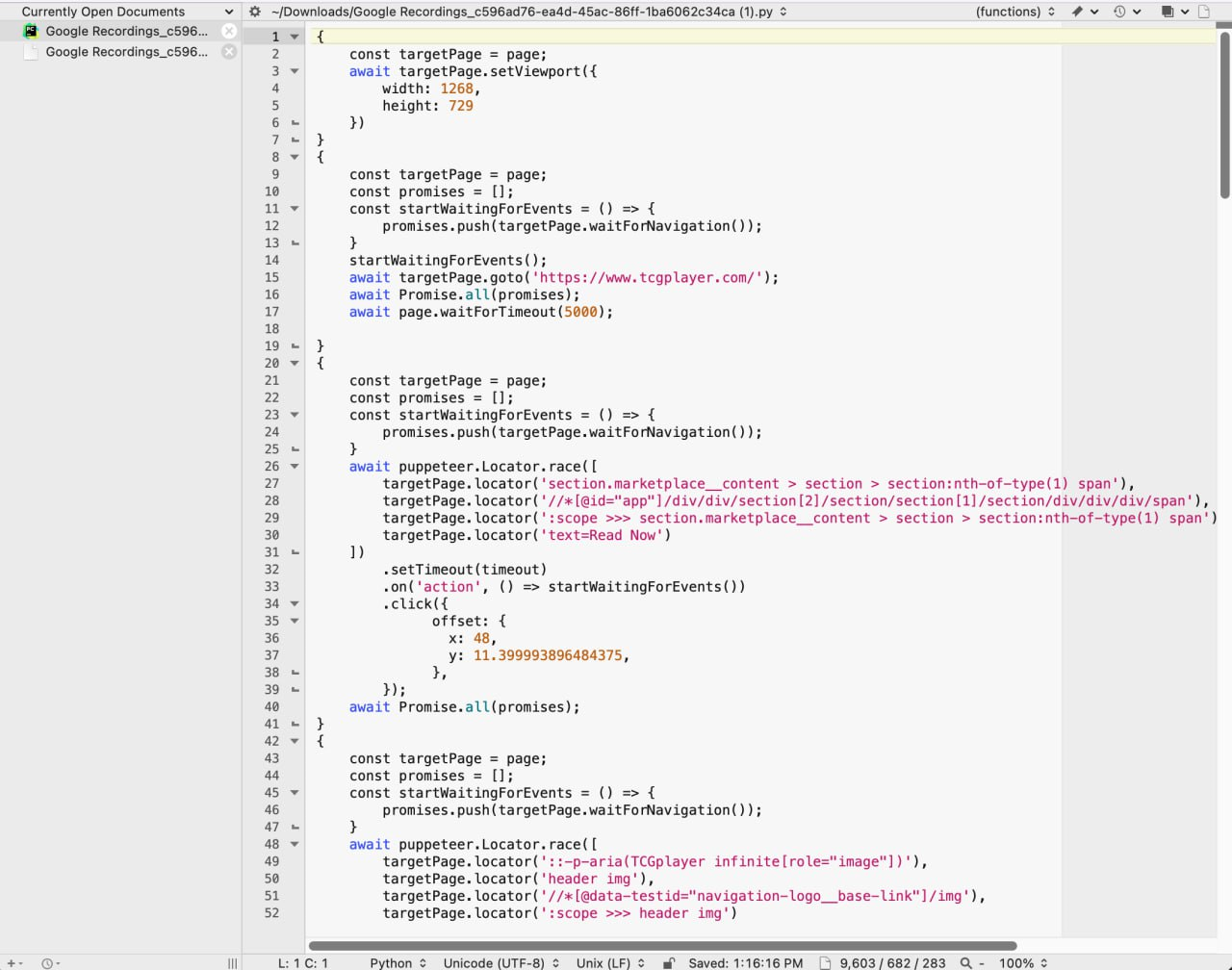Viewport: 1232px width, 970px height.
Task: Click the plus add menu in sidebar footer
Action: [x=14, y=962]
